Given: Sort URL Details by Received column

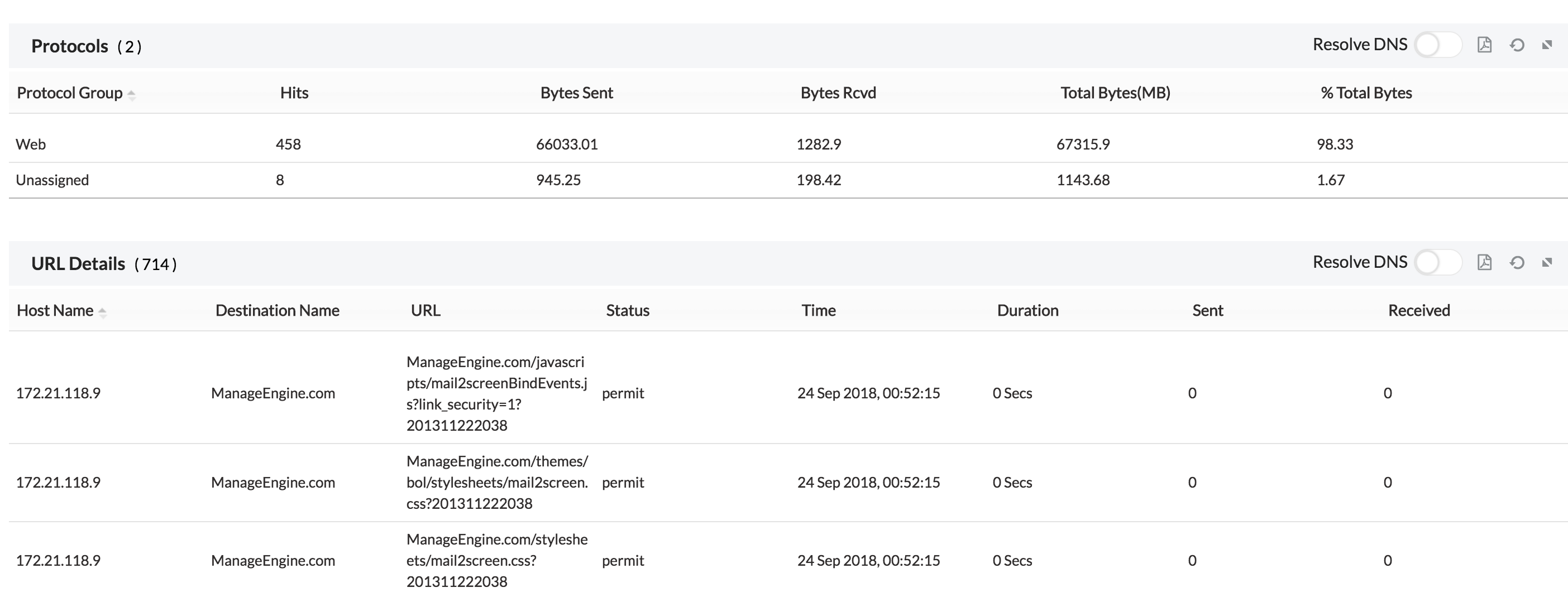Looking at the screenshot, I should 1419,310.
